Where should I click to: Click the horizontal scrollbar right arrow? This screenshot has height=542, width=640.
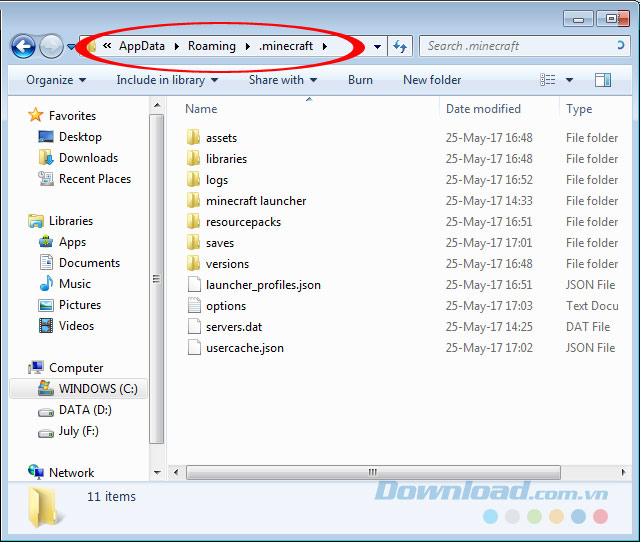(623, 473)
